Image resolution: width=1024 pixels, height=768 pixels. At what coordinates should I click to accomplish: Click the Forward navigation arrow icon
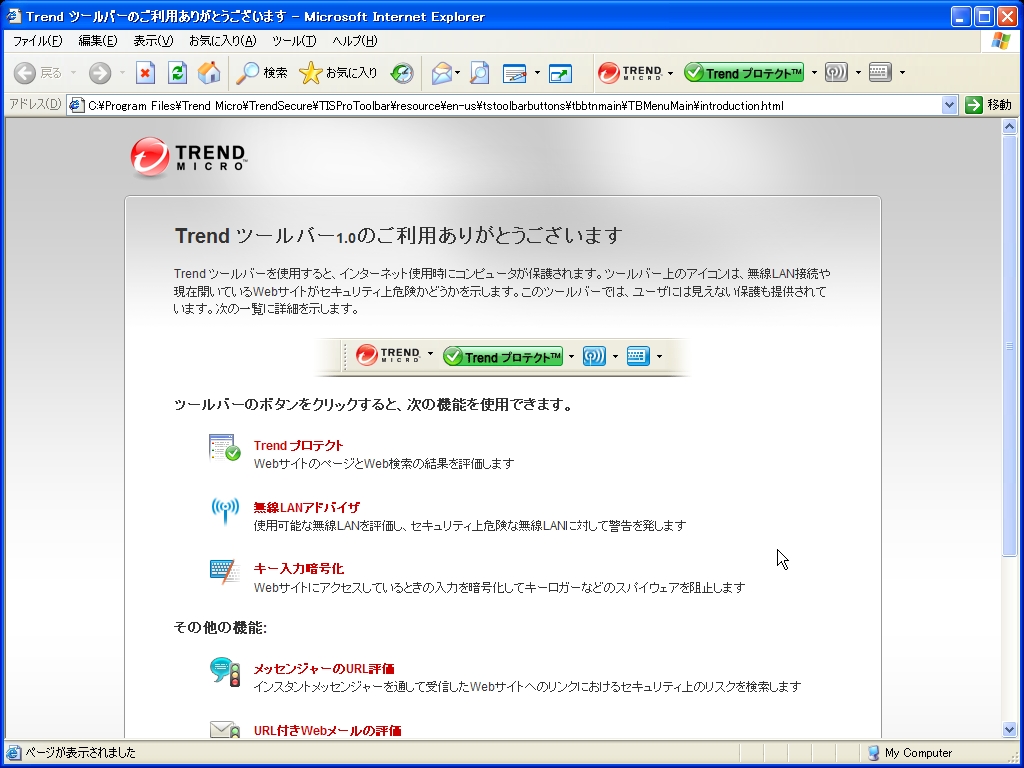tap(100, 72)
